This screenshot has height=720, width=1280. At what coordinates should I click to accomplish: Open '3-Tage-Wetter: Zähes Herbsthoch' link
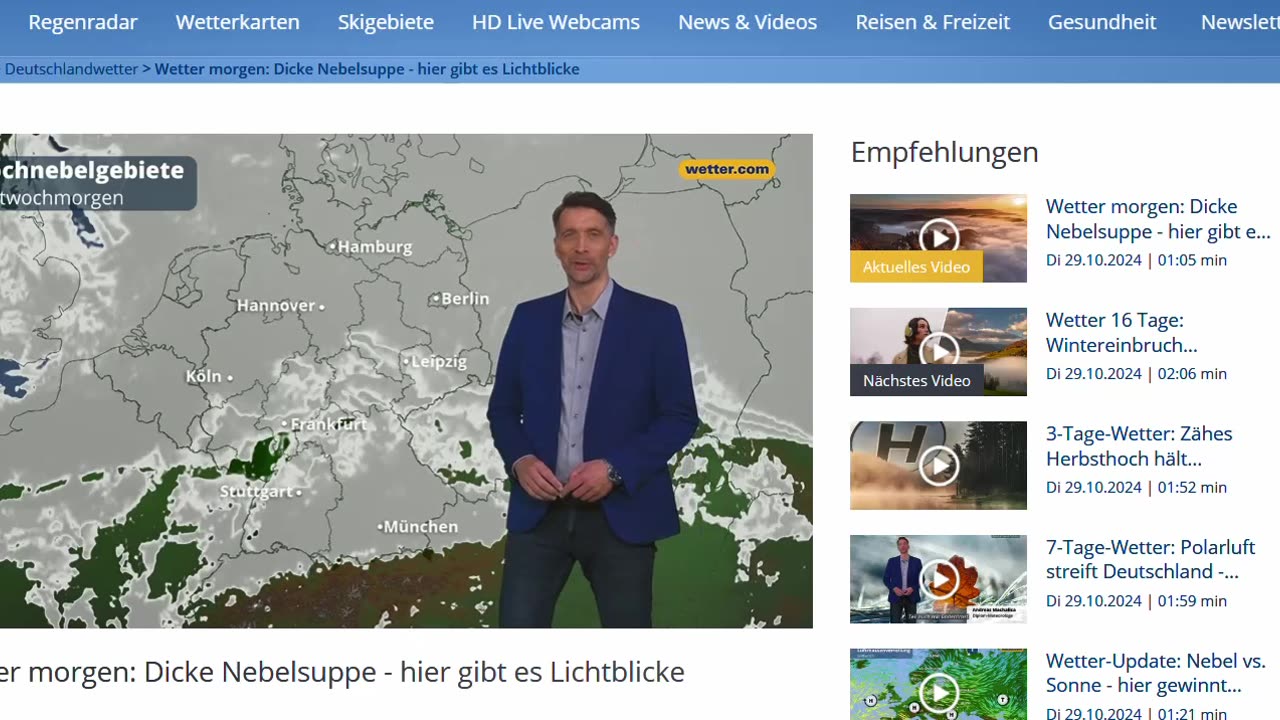click(x=1139, y=446)
